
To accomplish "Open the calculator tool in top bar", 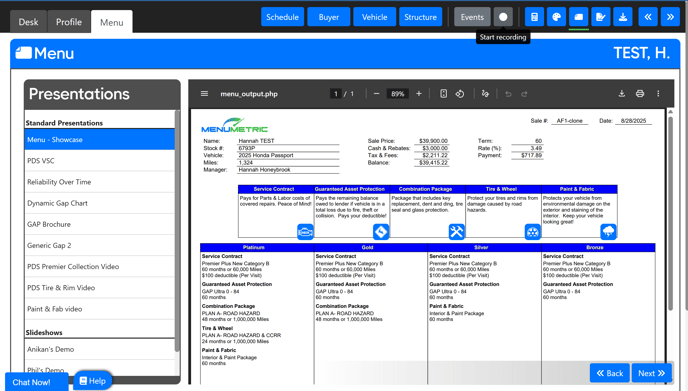I will pos(534,17).
